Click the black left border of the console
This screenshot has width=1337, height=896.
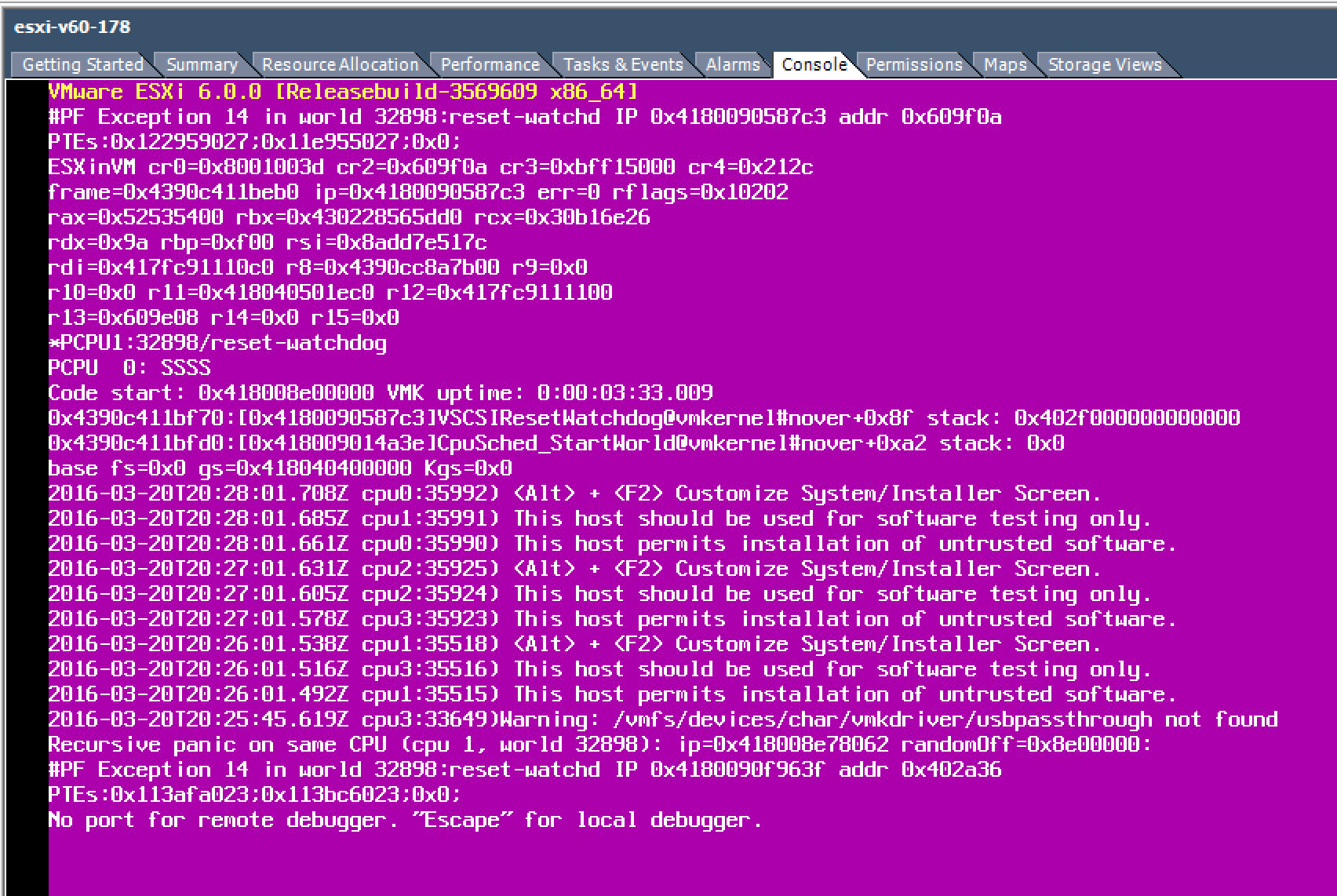coord(24,471)
